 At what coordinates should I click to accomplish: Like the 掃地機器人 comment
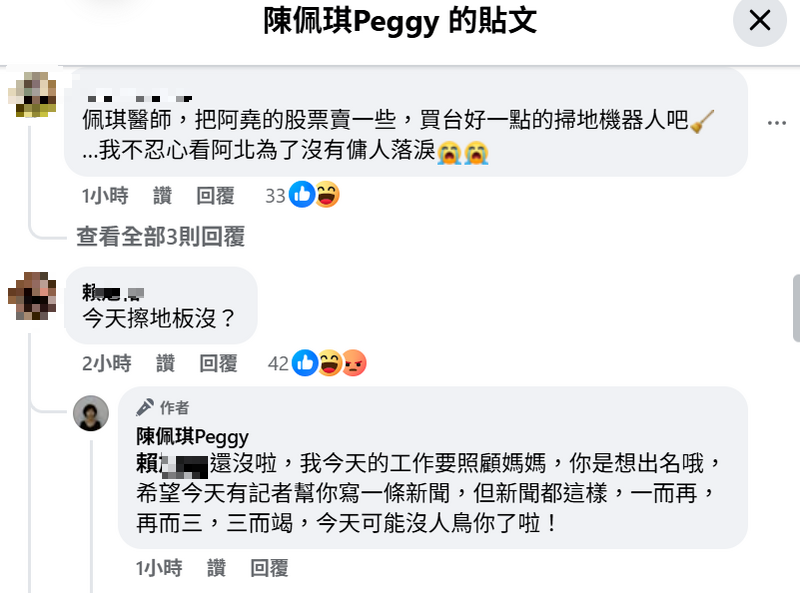coord(163,196)
